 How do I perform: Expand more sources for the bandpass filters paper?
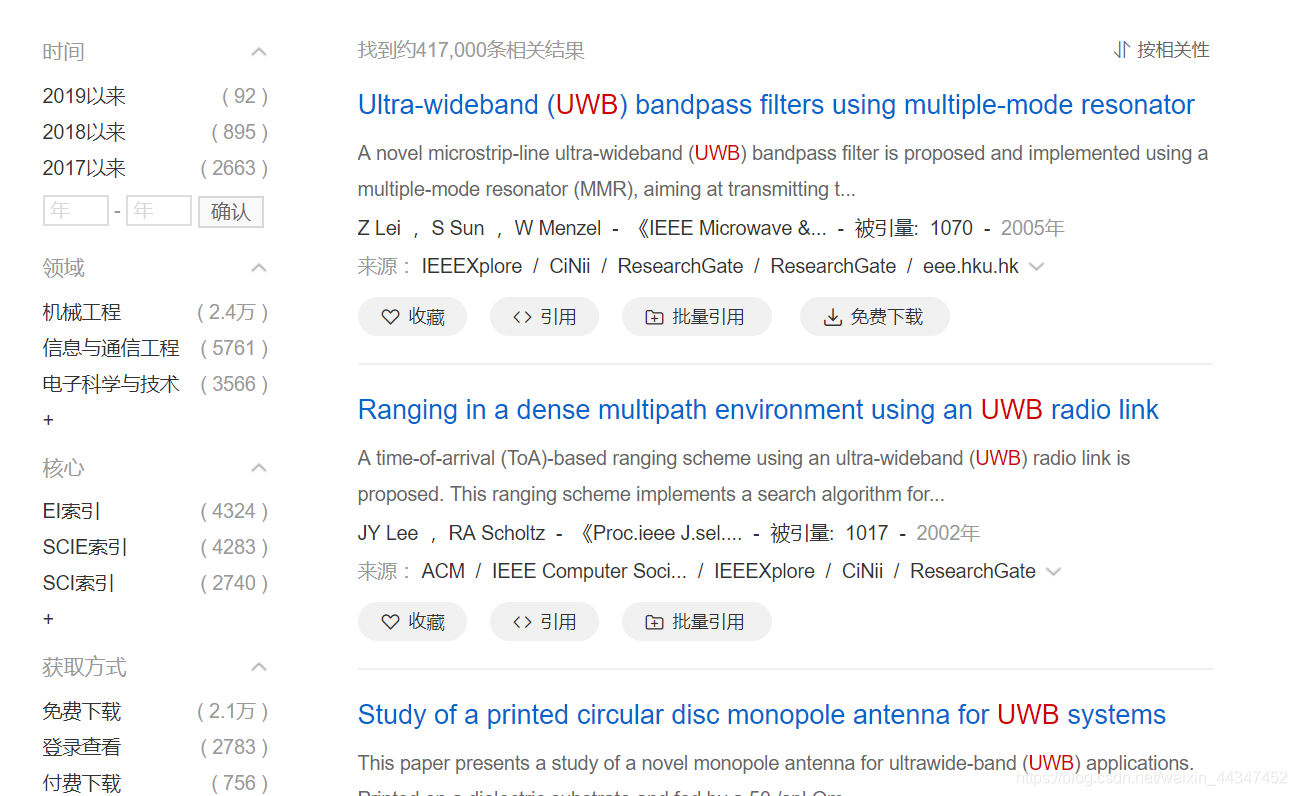(1037, 267)
